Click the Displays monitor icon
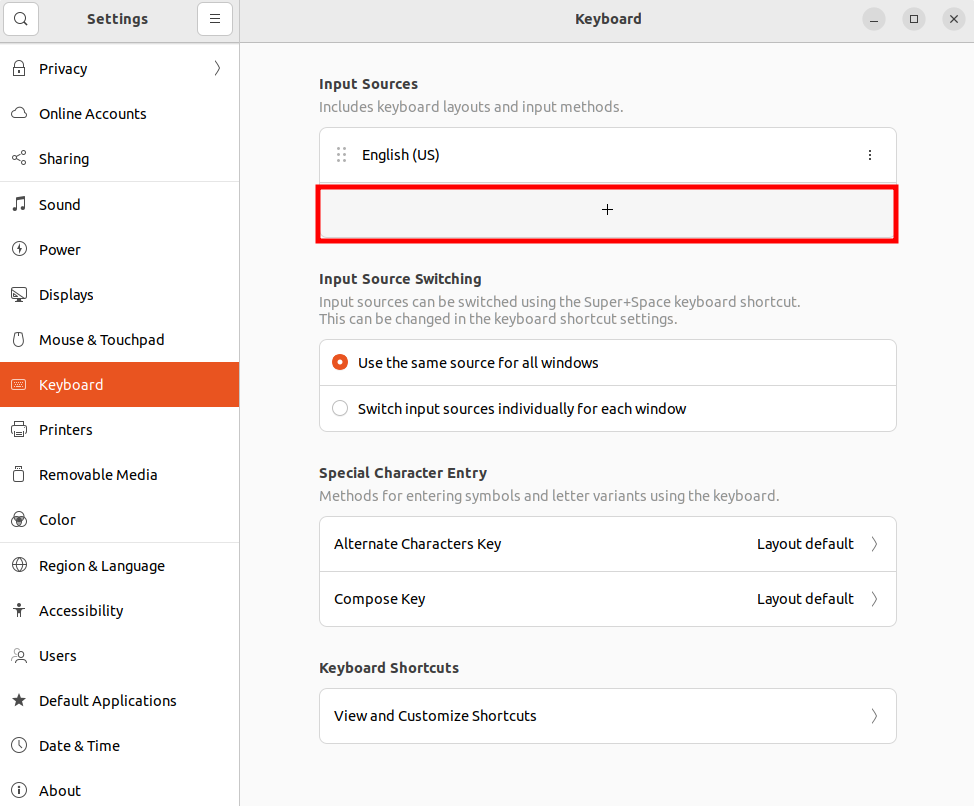Screen dimensions: 974x806 coord(19,294)
